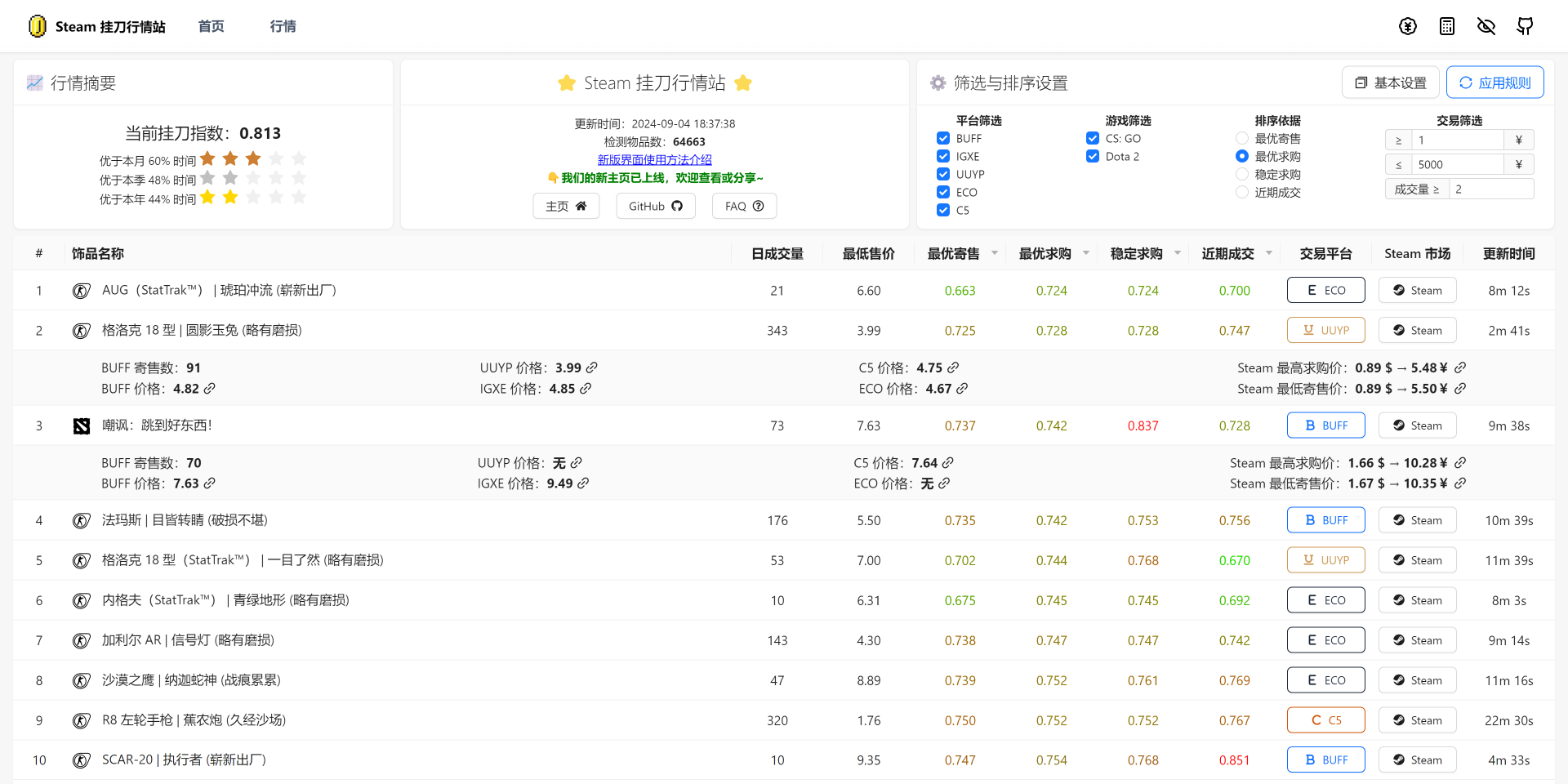This screenshot has height=784, width=1568.
Task: Open the FAQ button
Action: click(745, 206)
